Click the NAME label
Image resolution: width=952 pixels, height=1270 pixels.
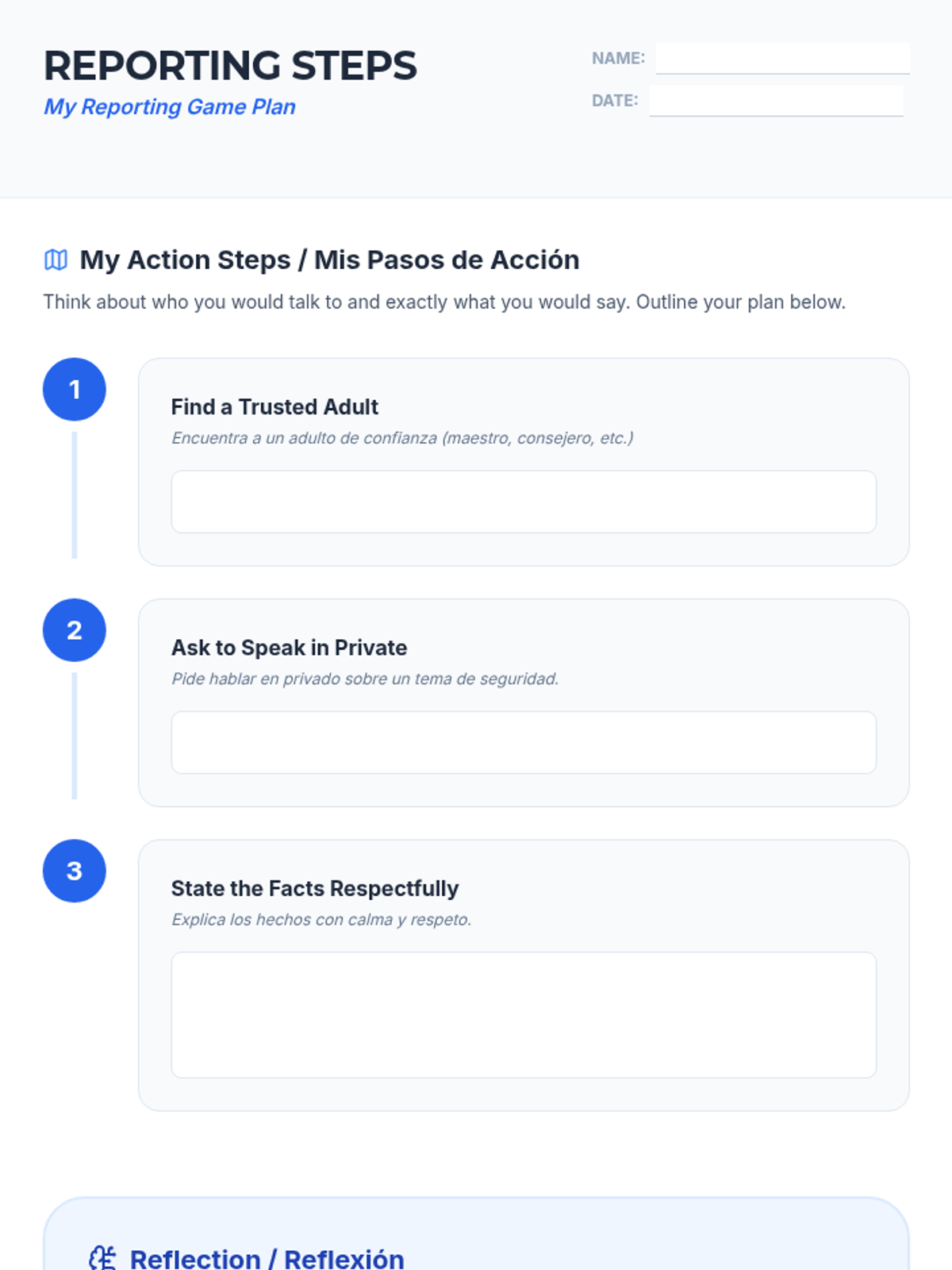tap(618, 59)
